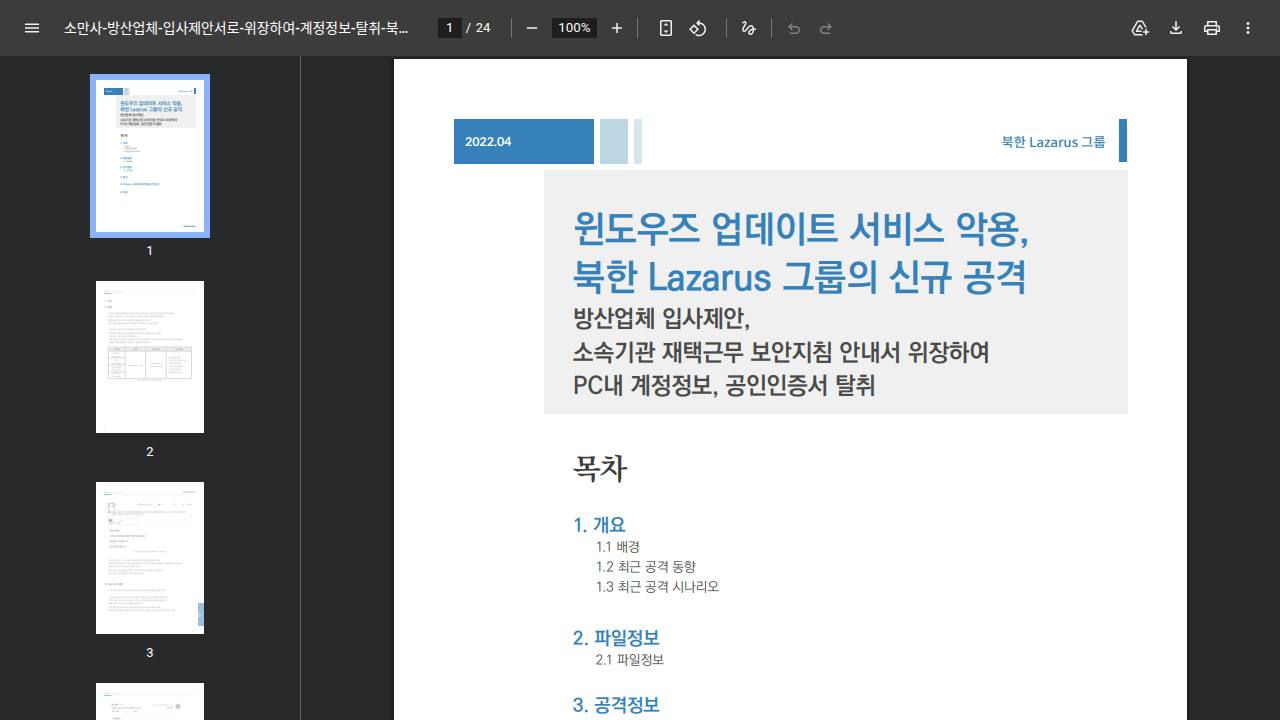
Task: Open the partially visible page 4 thumbnail
Action: click(x=150, y=701)
